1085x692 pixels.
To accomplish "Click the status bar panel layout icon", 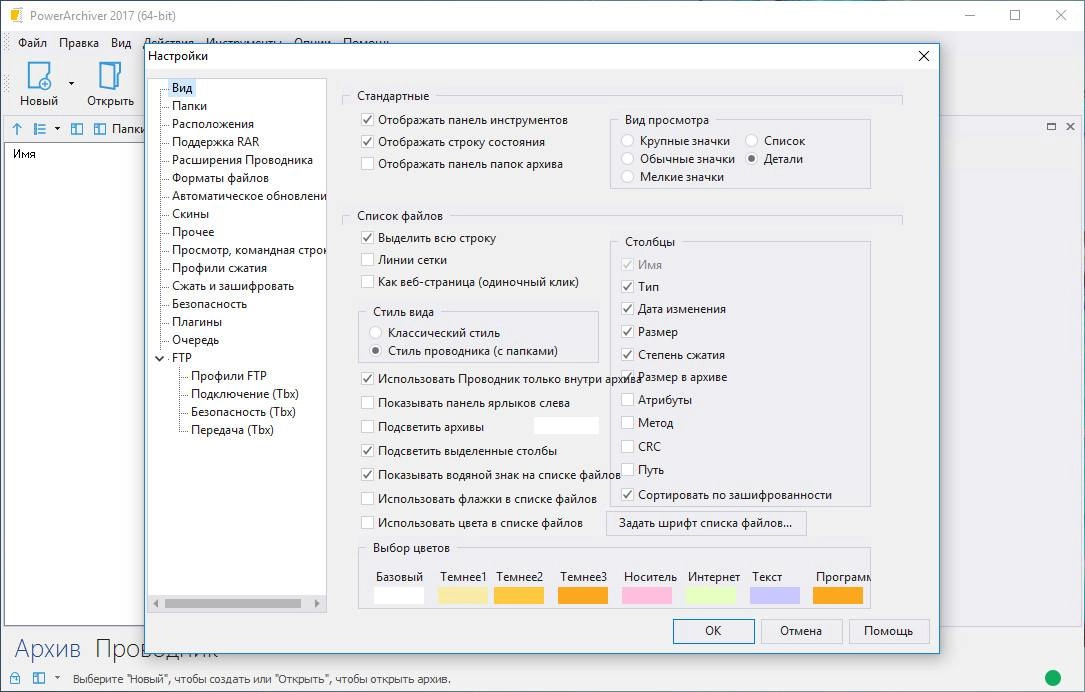I will coord(39,678).
